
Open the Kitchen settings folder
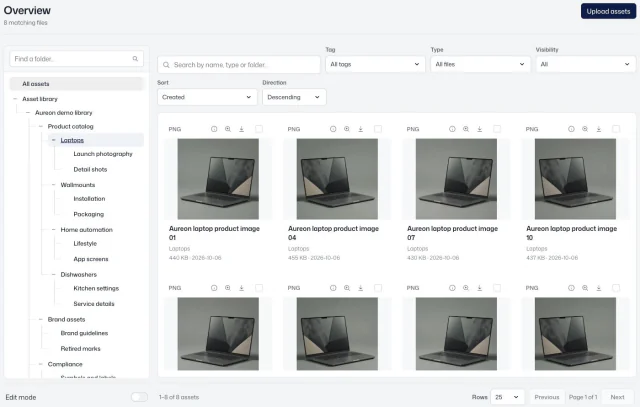96,288
